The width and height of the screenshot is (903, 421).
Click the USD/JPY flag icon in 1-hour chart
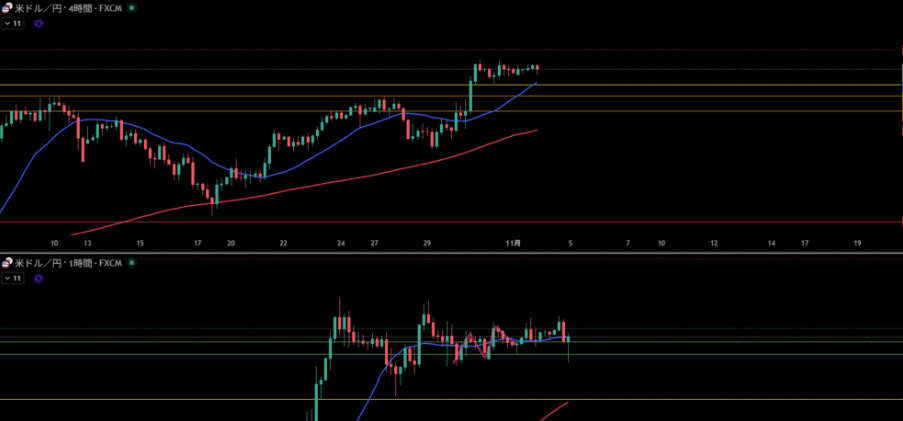point(7,263)
